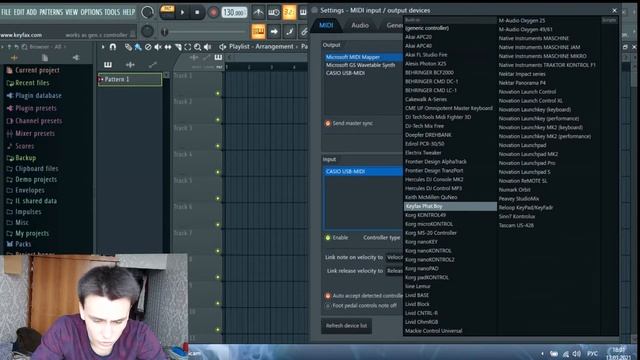Toggle Track 4 mute dot
This screenshot has width=640, height=360.
pyautogui.click(x=218, y=172)
